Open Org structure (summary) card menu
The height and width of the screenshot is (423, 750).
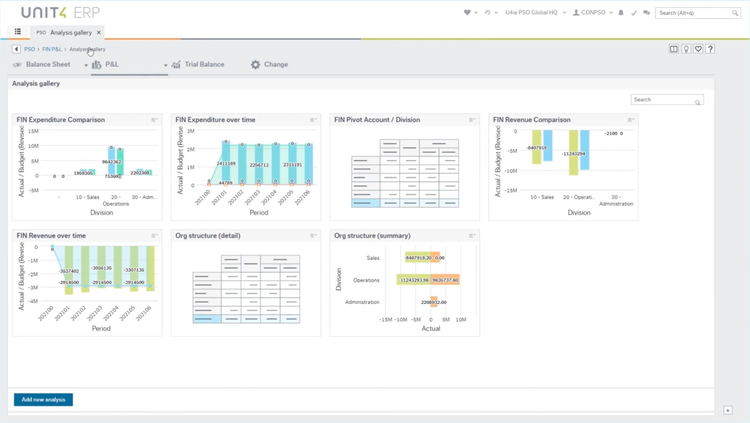pos(472,235)
